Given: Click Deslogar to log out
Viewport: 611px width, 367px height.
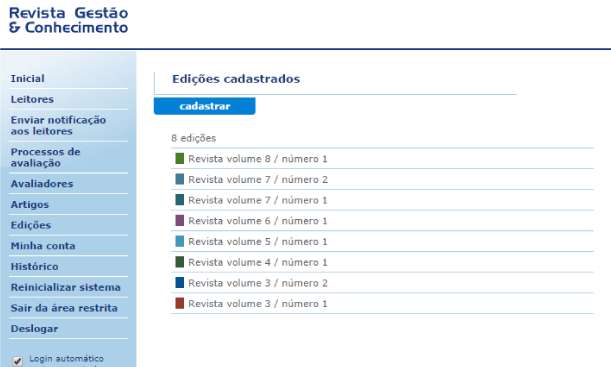Looking at the screenshot, I should pyautogui.click(x=34, y=329).
